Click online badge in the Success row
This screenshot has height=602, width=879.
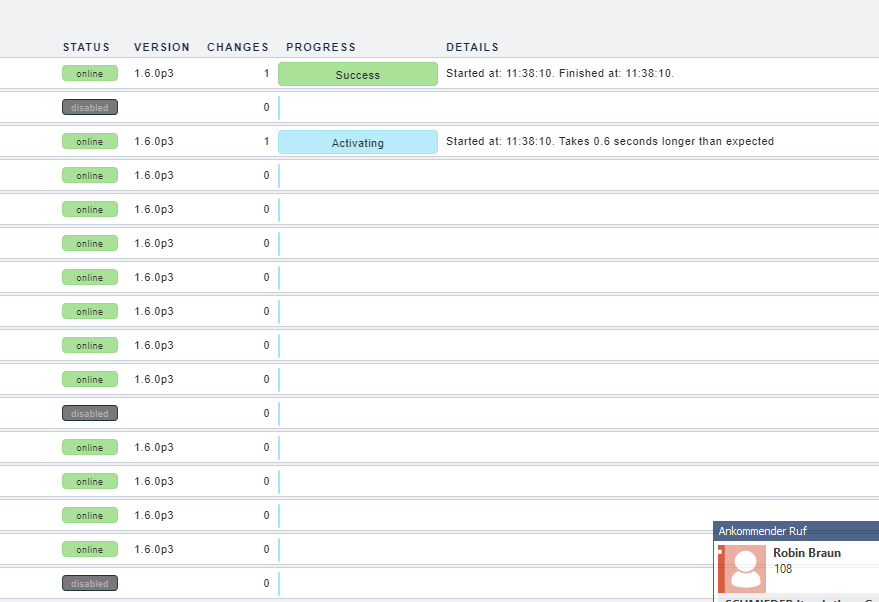[x=90, y=74]
